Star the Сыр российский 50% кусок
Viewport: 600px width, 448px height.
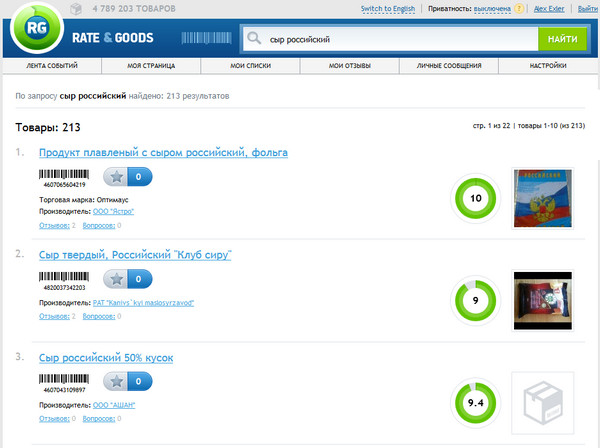[x=116, y=381]
